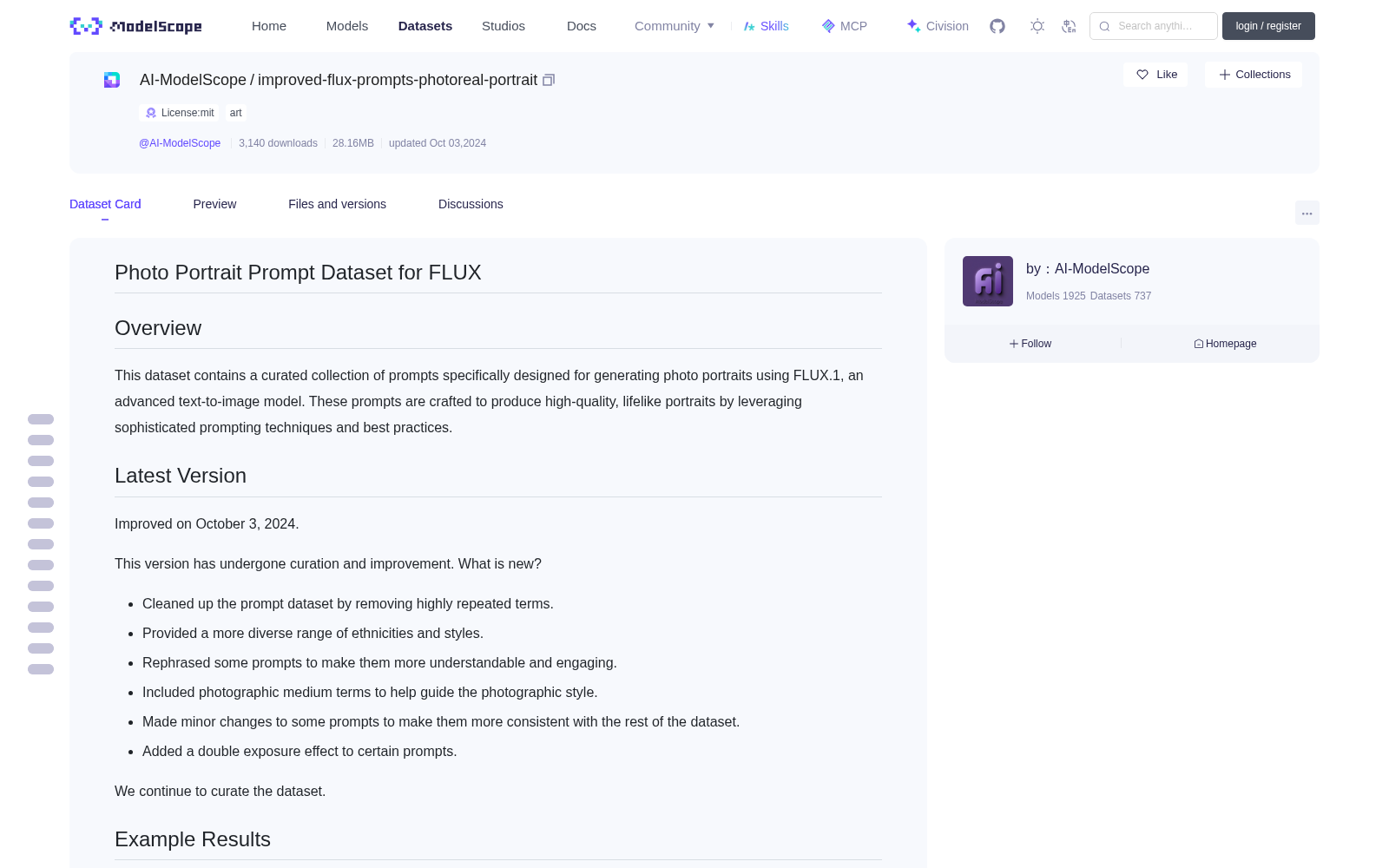Click the MCP diamond icon

(828, 26)
